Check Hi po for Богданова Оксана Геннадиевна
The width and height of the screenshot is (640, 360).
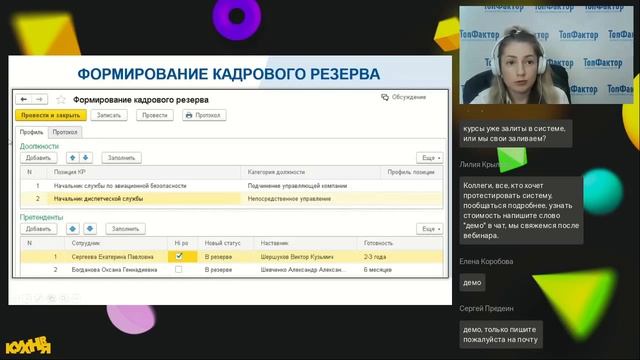[x=178, y=269]
